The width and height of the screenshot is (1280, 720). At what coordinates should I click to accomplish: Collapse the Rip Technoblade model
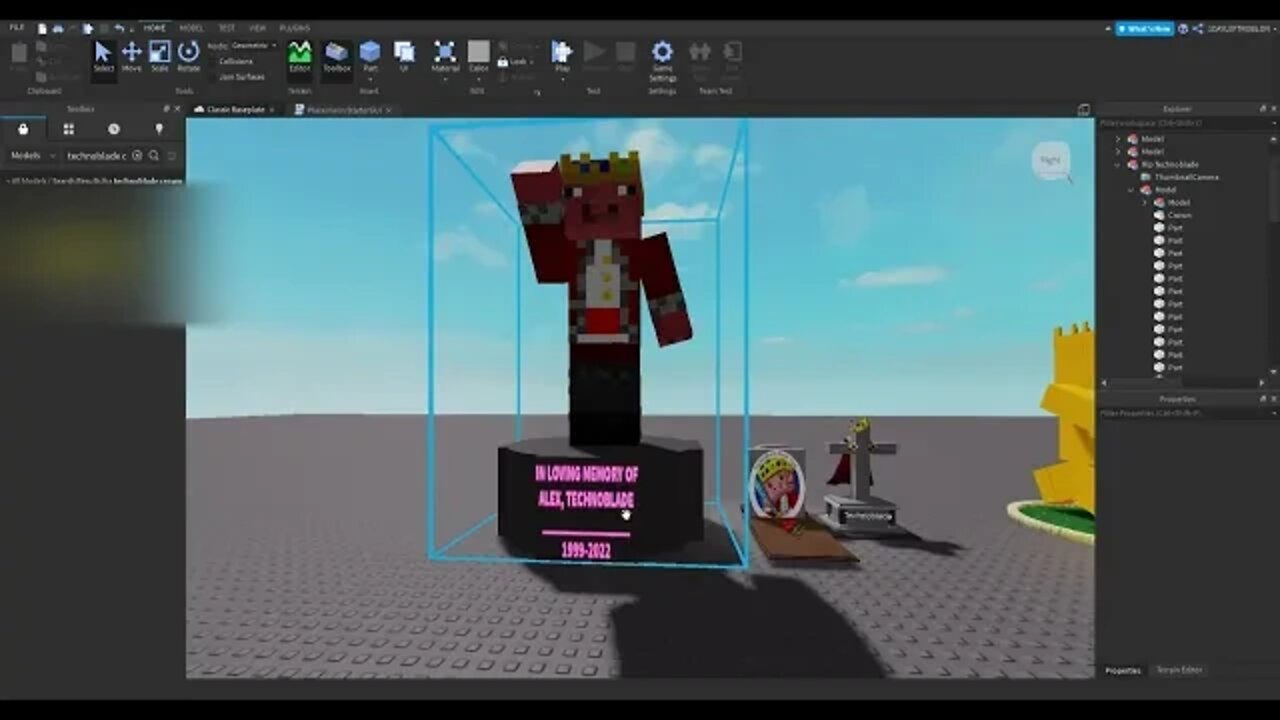(1118, 164)
